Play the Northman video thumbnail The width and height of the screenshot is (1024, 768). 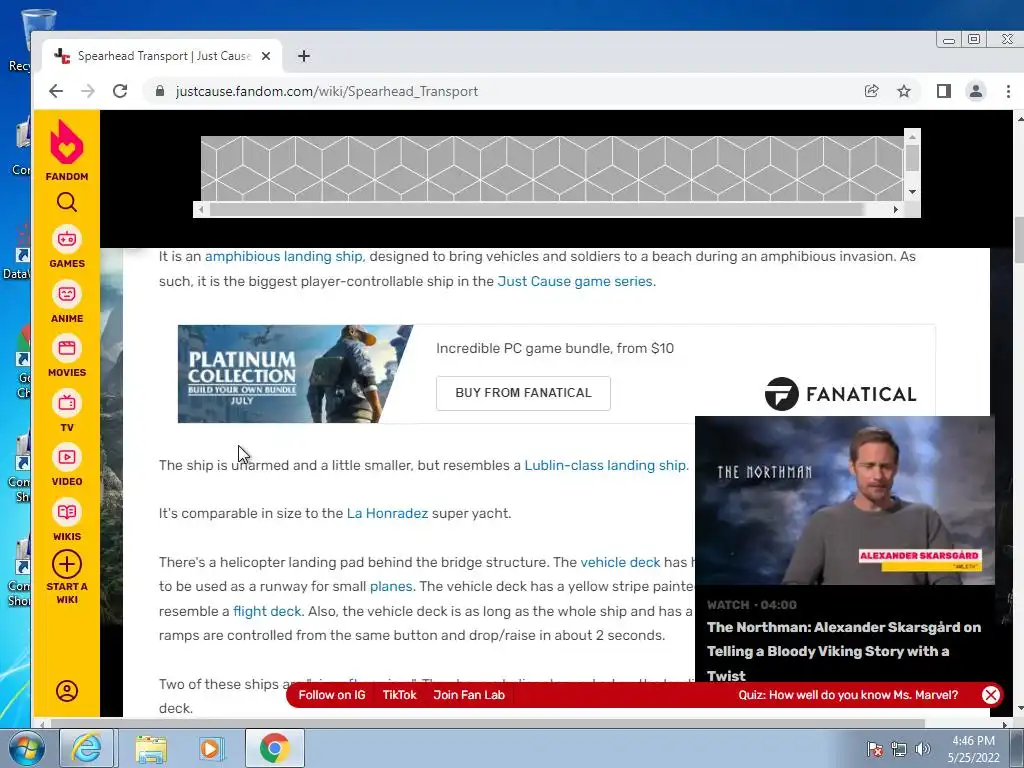tap(844, 500)
